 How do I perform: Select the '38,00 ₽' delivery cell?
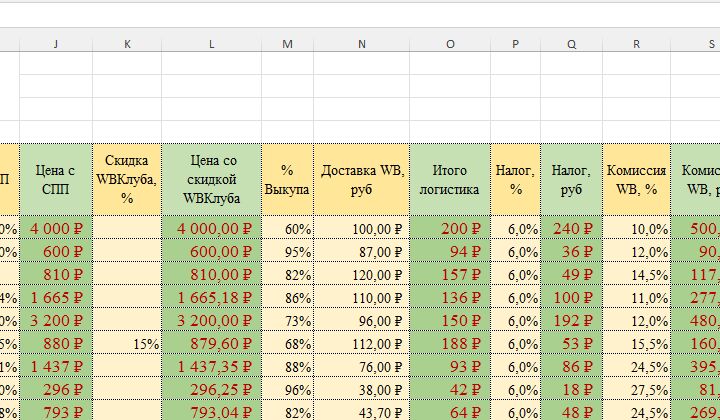tap(362, 389)
